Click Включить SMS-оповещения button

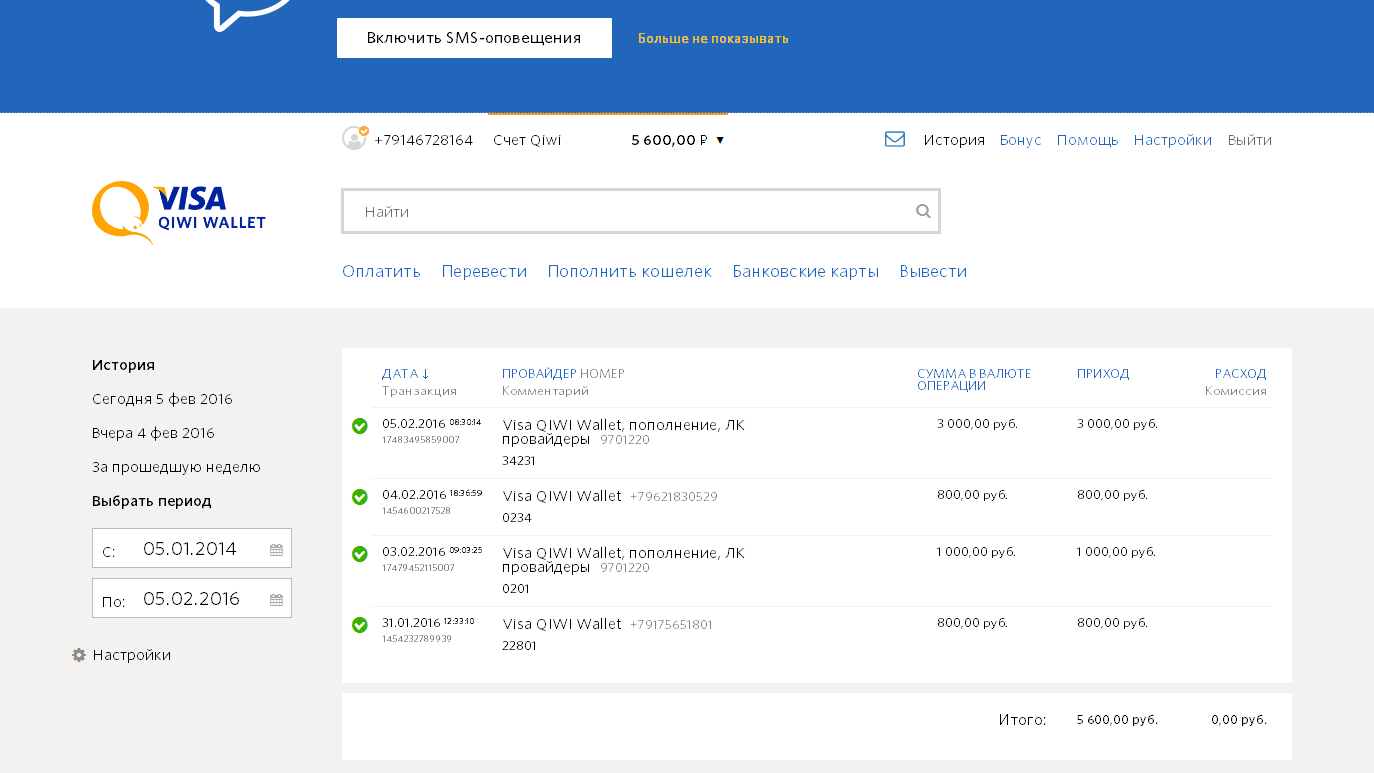point(474,38)
